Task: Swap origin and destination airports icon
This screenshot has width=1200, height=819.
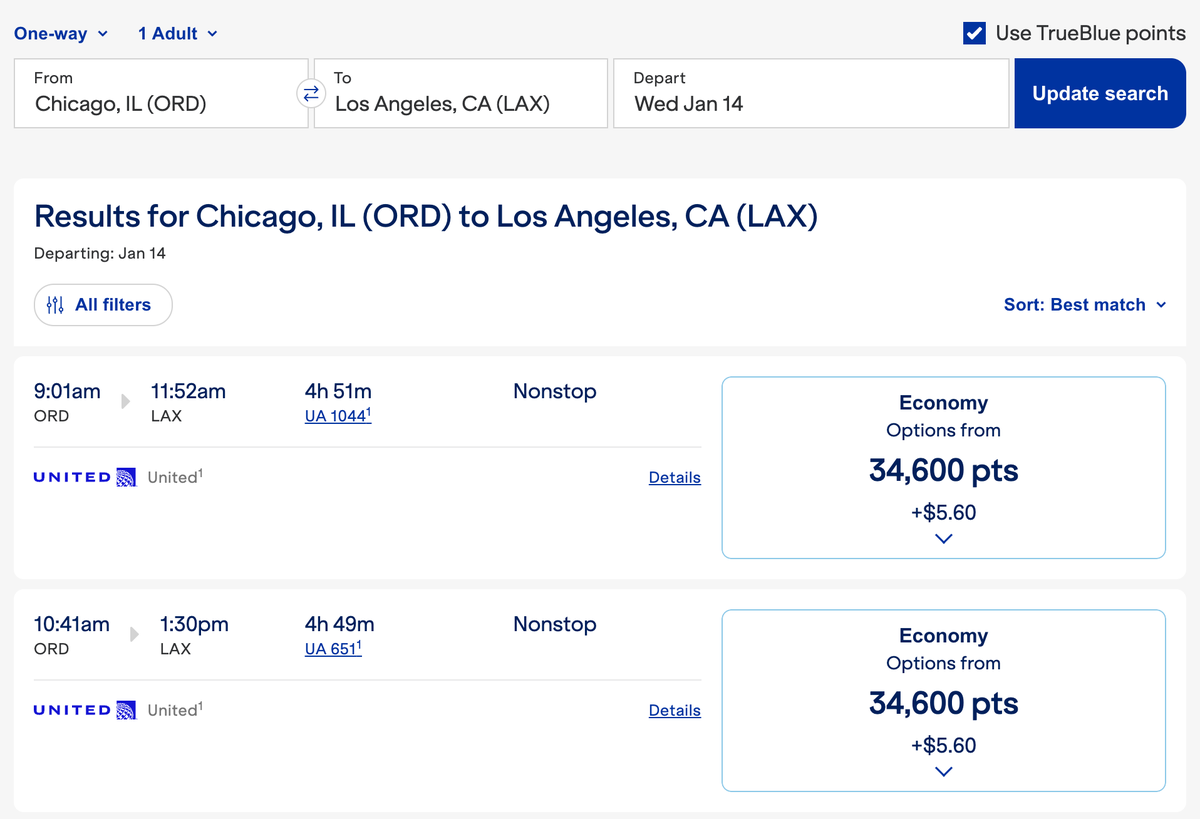Action: coord(311,93)
